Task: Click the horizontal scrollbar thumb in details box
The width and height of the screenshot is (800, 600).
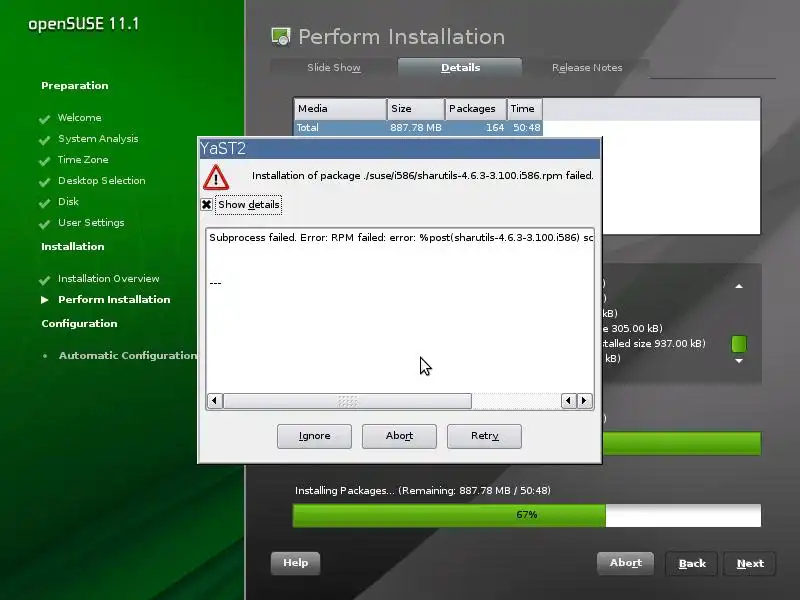Action: pyautogui.click(x=347, y=401)
